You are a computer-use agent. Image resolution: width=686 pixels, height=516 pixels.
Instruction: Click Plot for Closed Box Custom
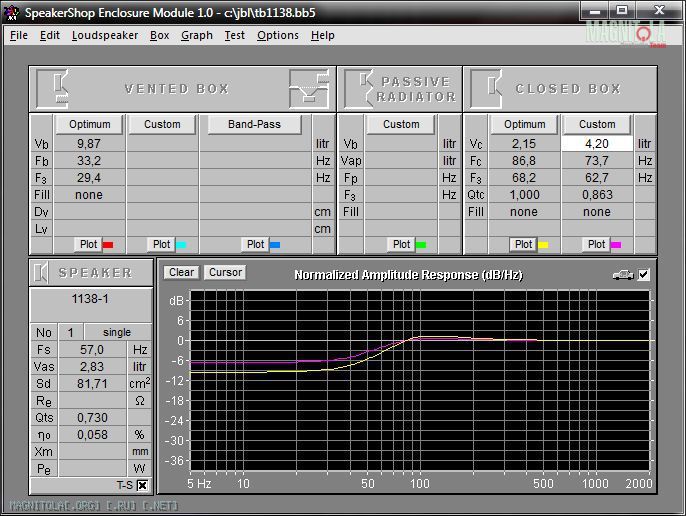[596, 244]
